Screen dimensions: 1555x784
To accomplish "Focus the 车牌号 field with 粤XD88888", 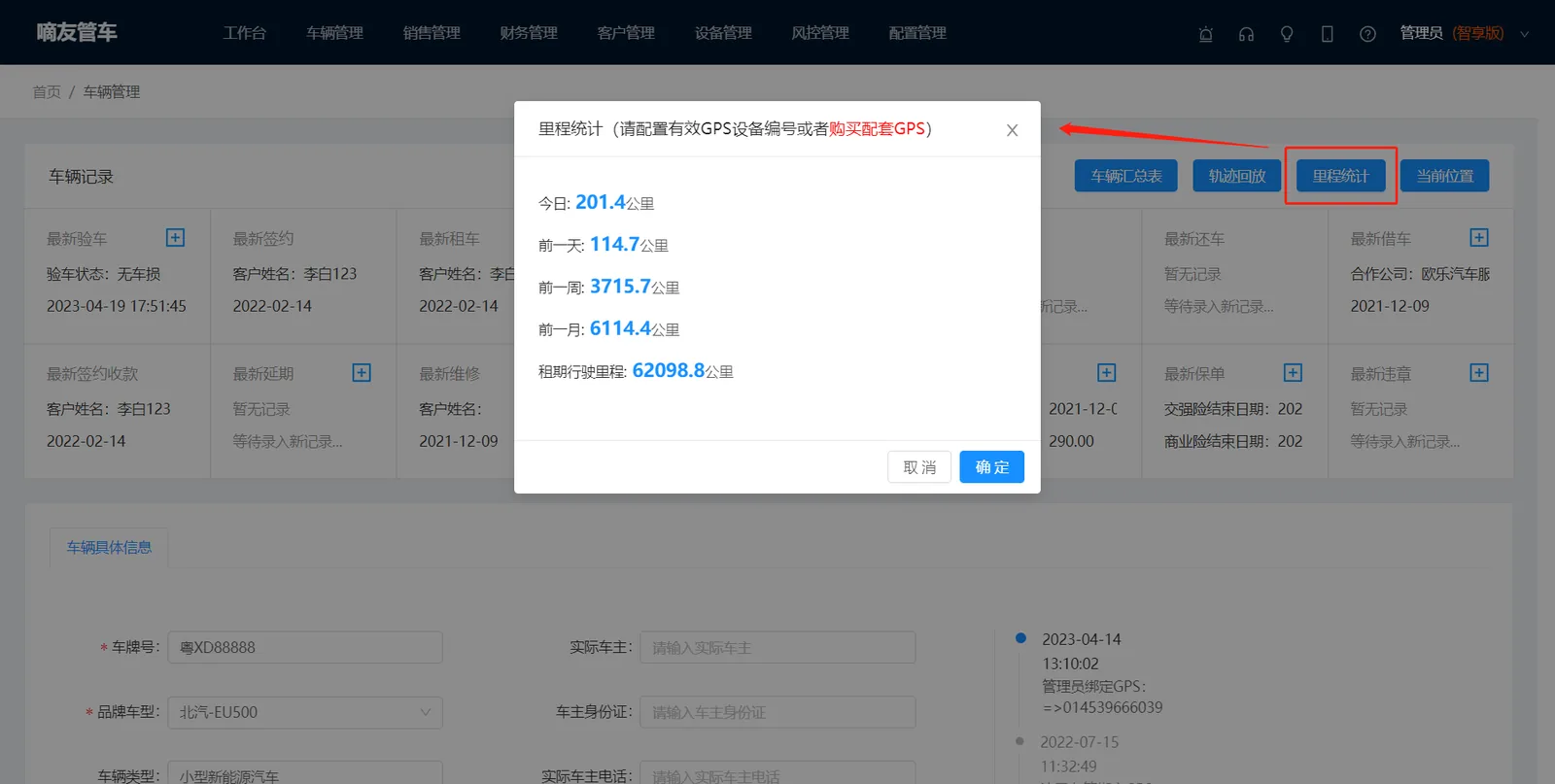I will click(x=305, y=647).
